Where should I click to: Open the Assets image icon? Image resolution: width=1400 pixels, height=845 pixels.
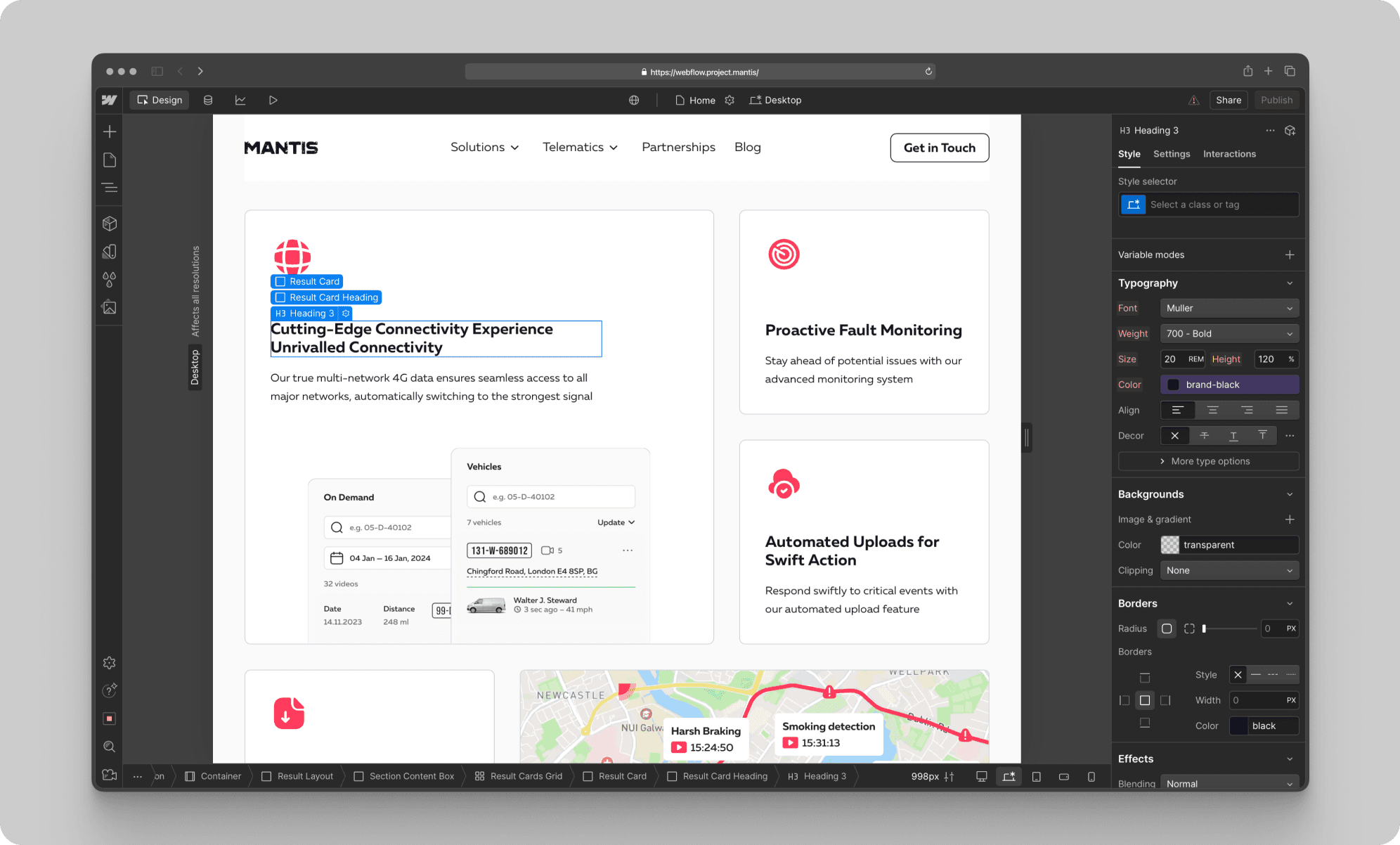click(x=110, y=307)
